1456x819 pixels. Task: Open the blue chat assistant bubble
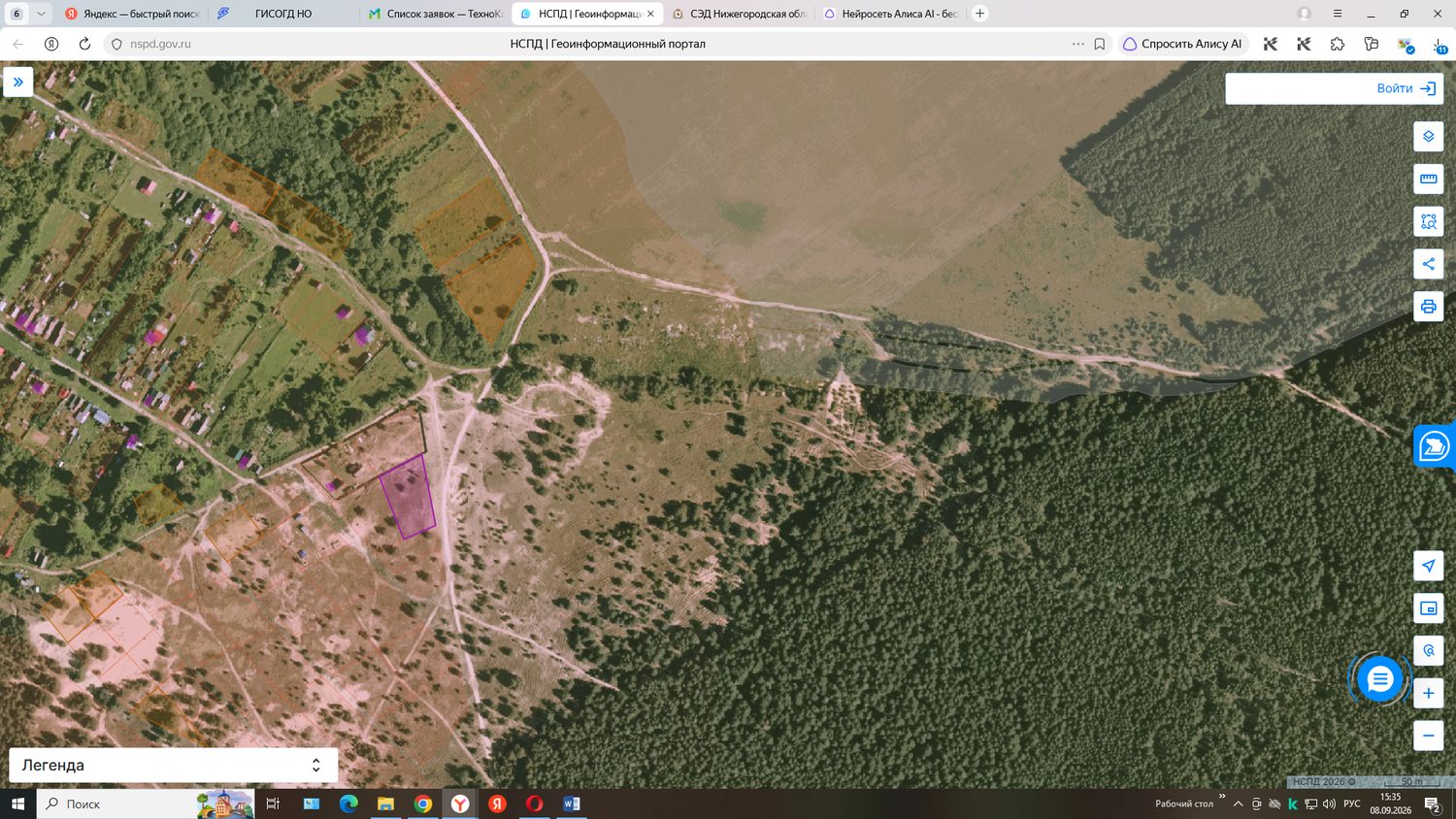tap(1379, 679)
